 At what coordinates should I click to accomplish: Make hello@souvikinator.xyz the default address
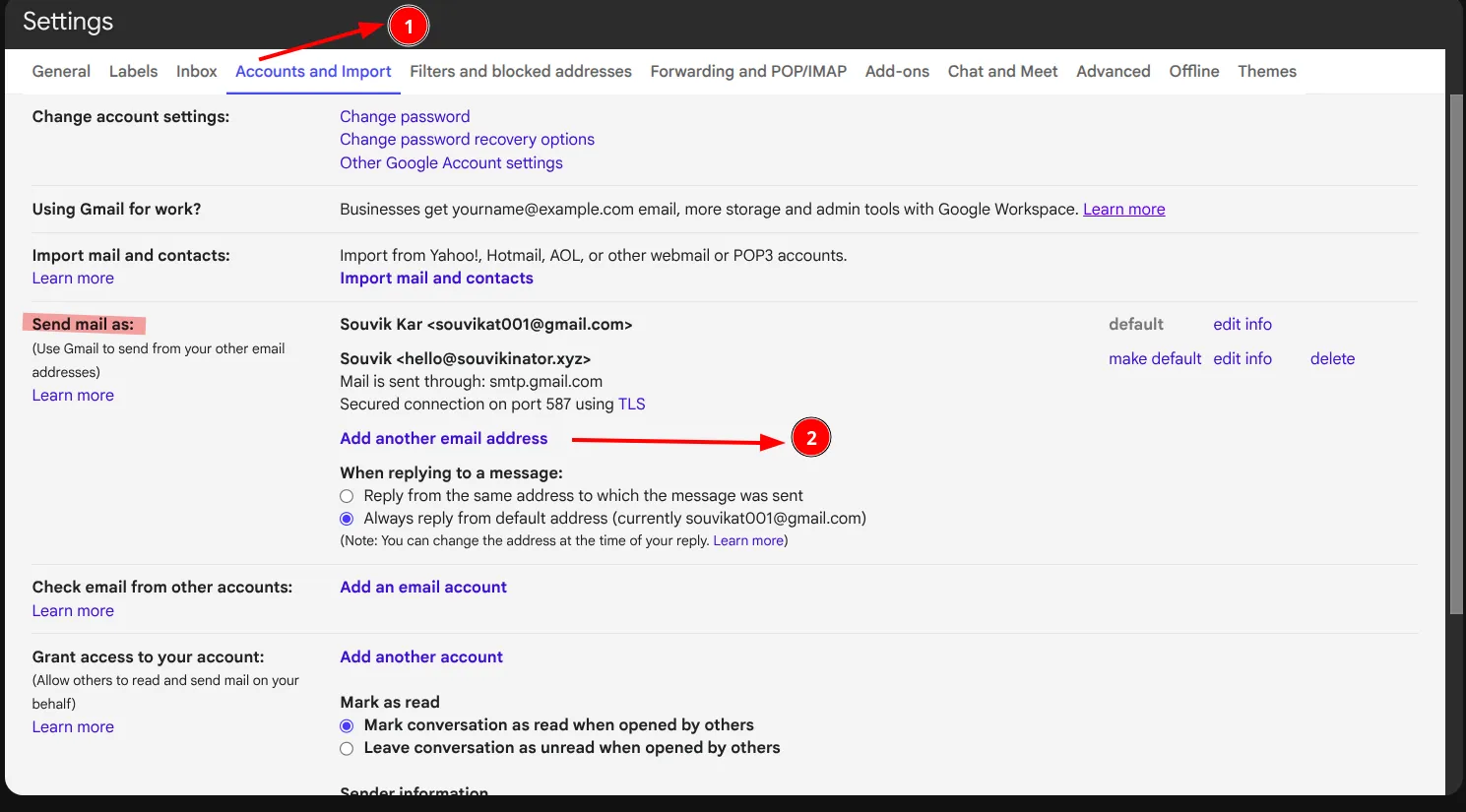click(x=1154, y=358)
